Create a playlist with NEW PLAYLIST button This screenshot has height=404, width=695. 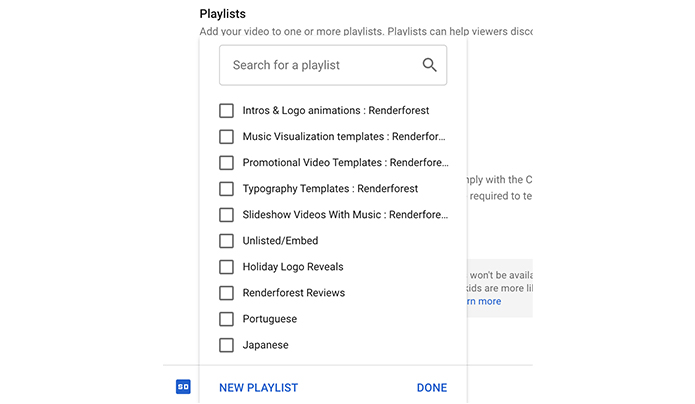click(258, 388)
